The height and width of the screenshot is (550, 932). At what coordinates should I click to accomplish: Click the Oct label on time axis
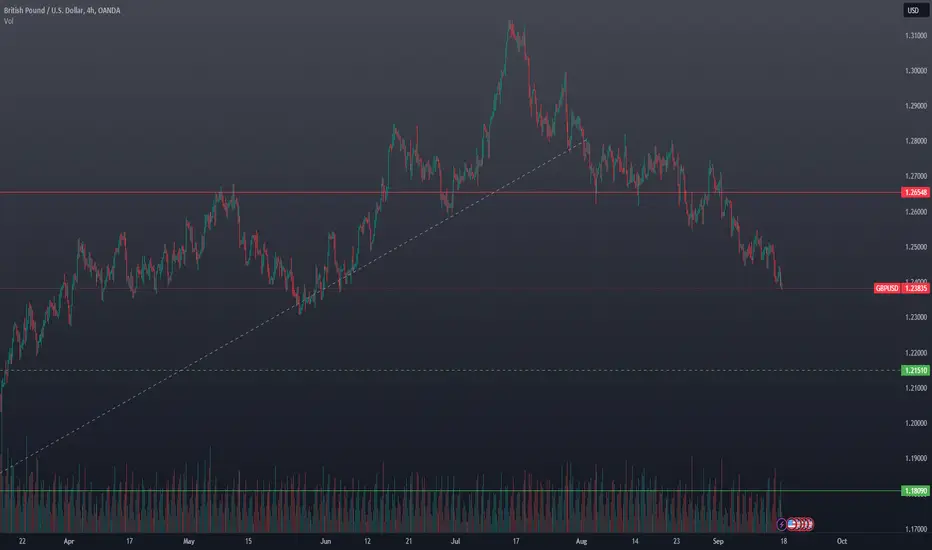(x=842, y=541)
